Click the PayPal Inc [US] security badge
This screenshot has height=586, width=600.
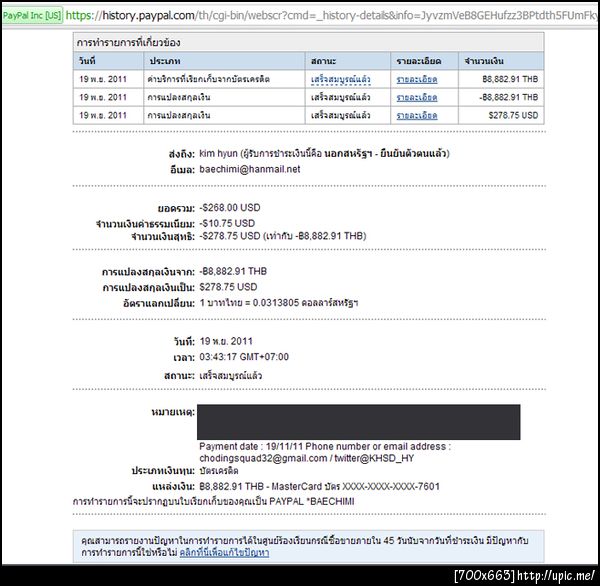point(32,16)
